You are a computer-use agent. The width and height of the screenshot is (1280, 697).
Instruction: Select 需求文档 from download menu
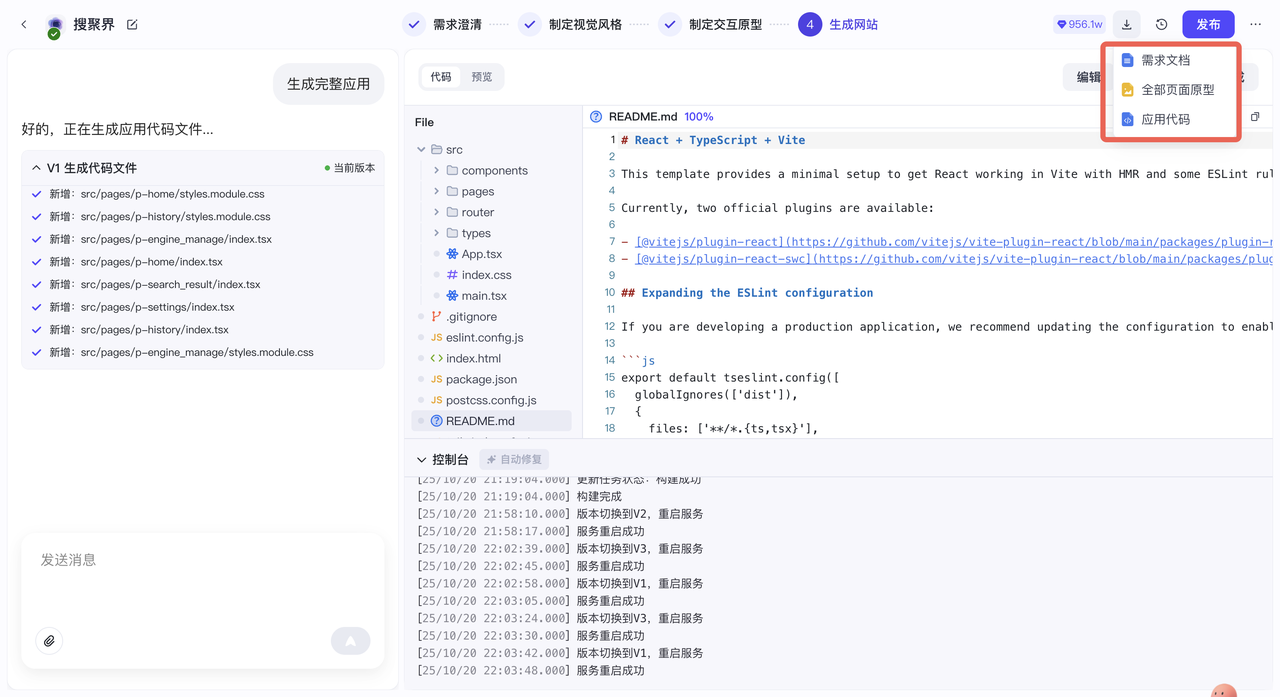point(1165,60)
